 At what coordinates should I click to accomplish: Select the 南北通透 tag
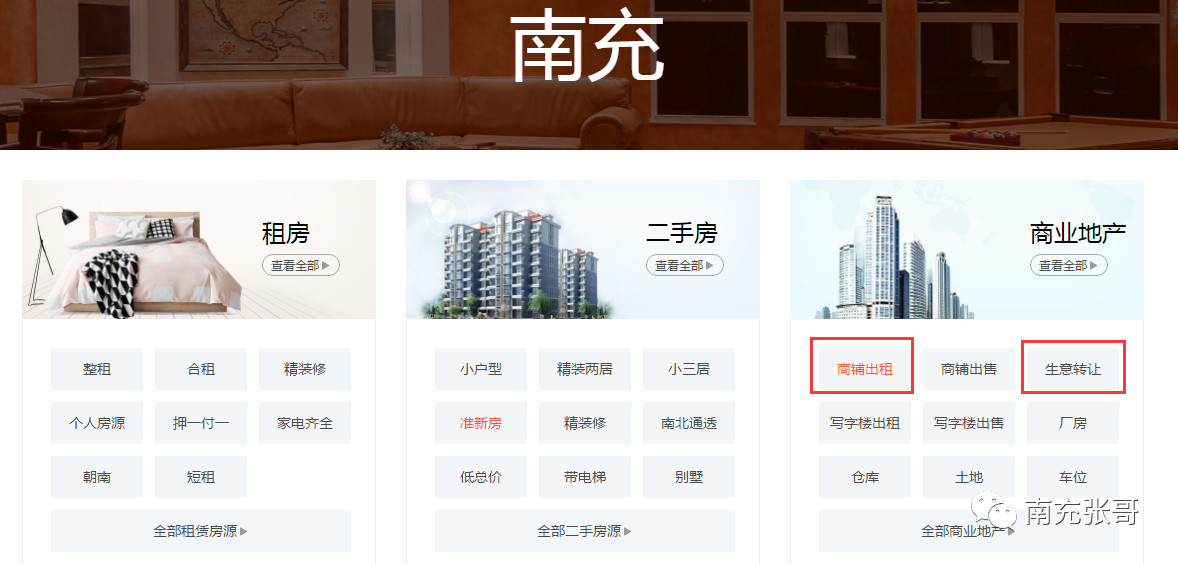(689, 423)
